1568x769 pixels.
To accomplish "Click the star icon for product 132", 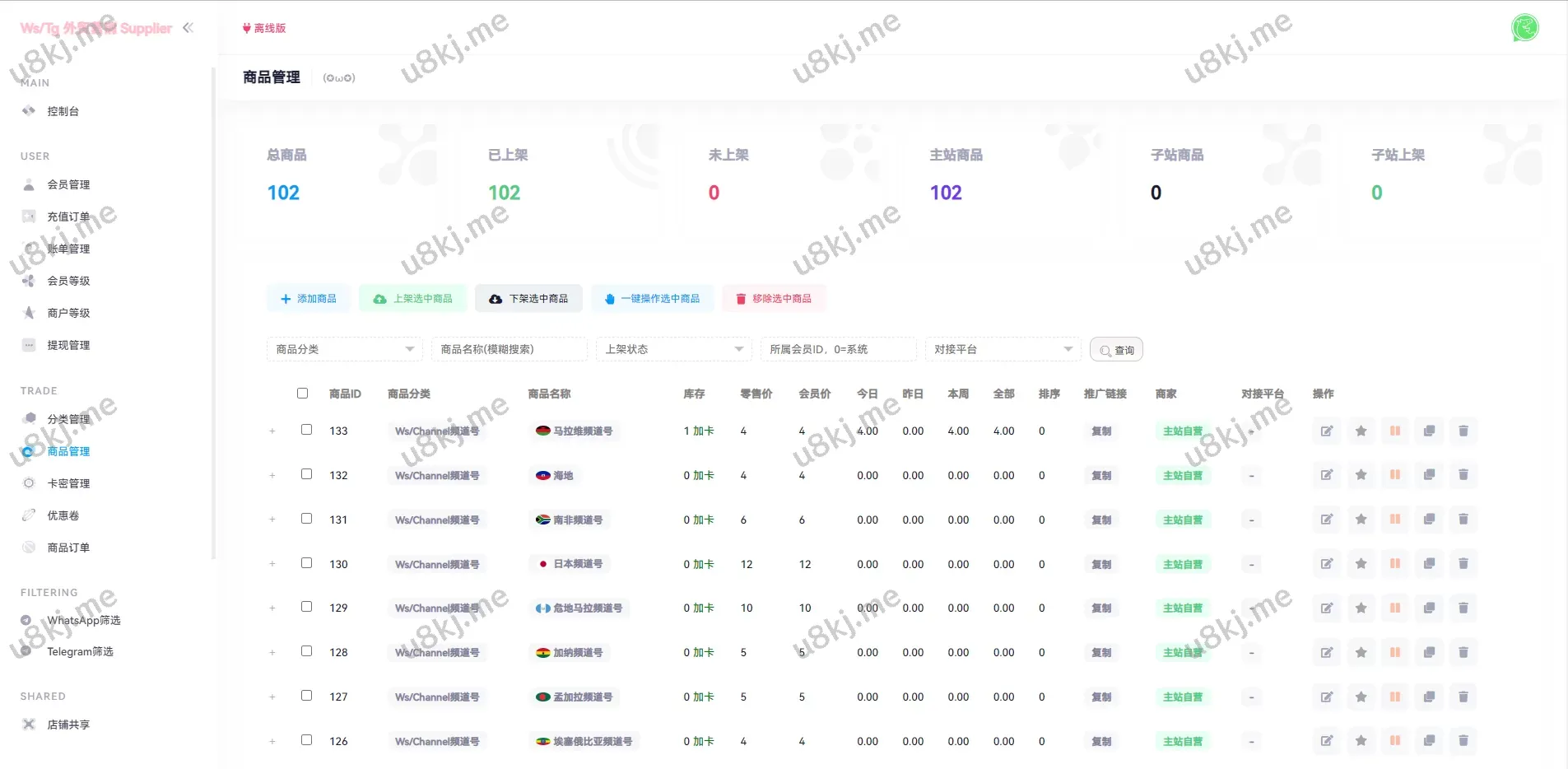I will pos(1361,475).
